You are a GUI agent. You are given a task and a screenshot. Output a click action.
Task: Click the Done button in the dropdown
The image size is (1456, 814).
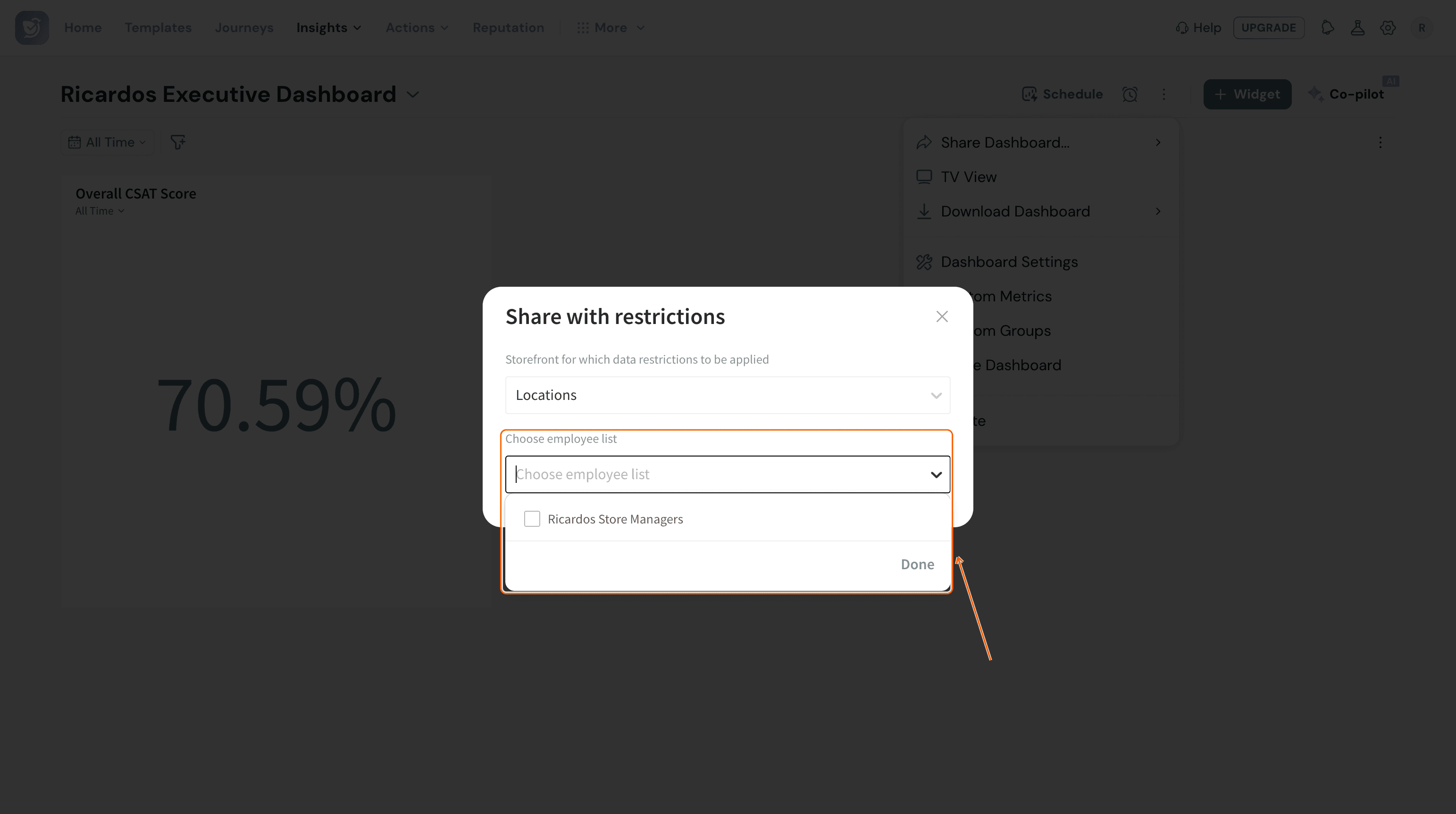pos(917,564)
